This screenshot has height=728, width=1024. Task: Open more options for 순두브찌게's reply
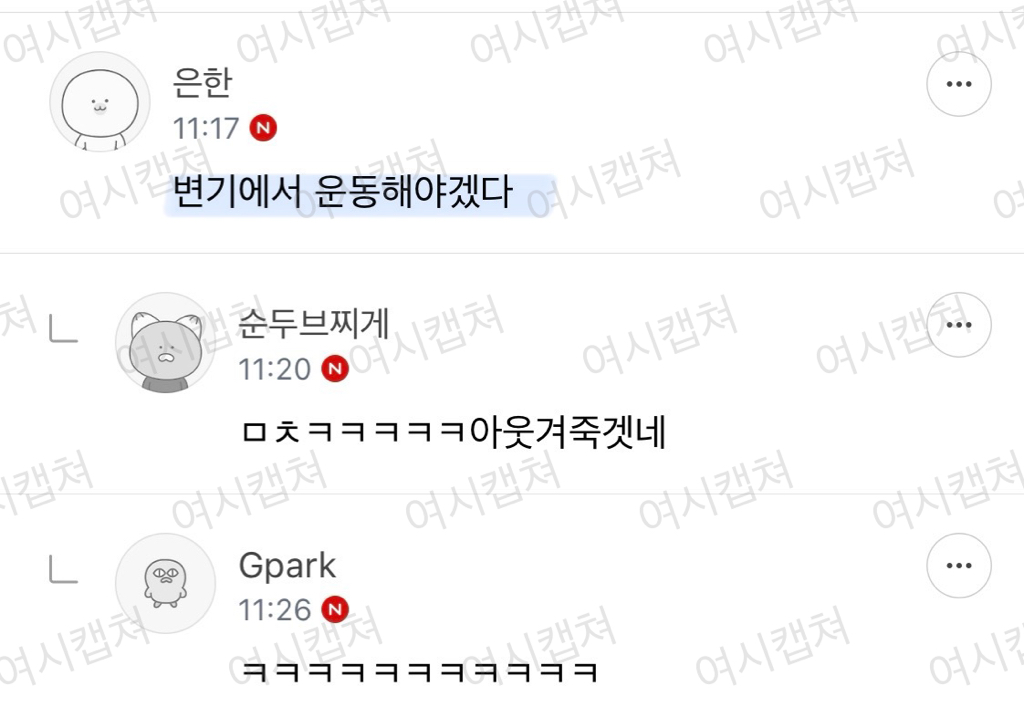pos(959,325)
